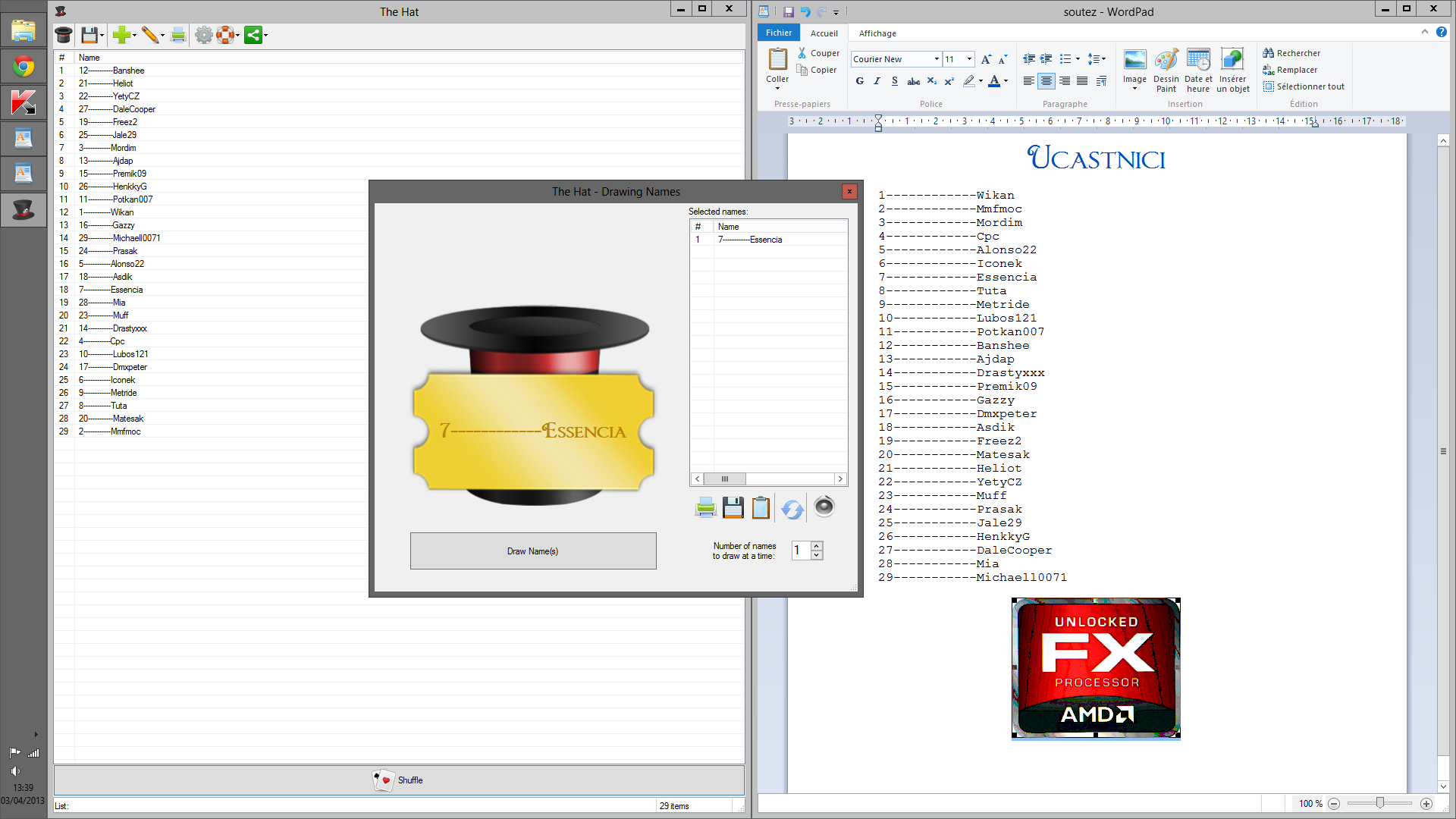The height and width of the screenshot is (819, 1456).
Task: Click the green plus add names icon
Action: [x=121, y=35]
